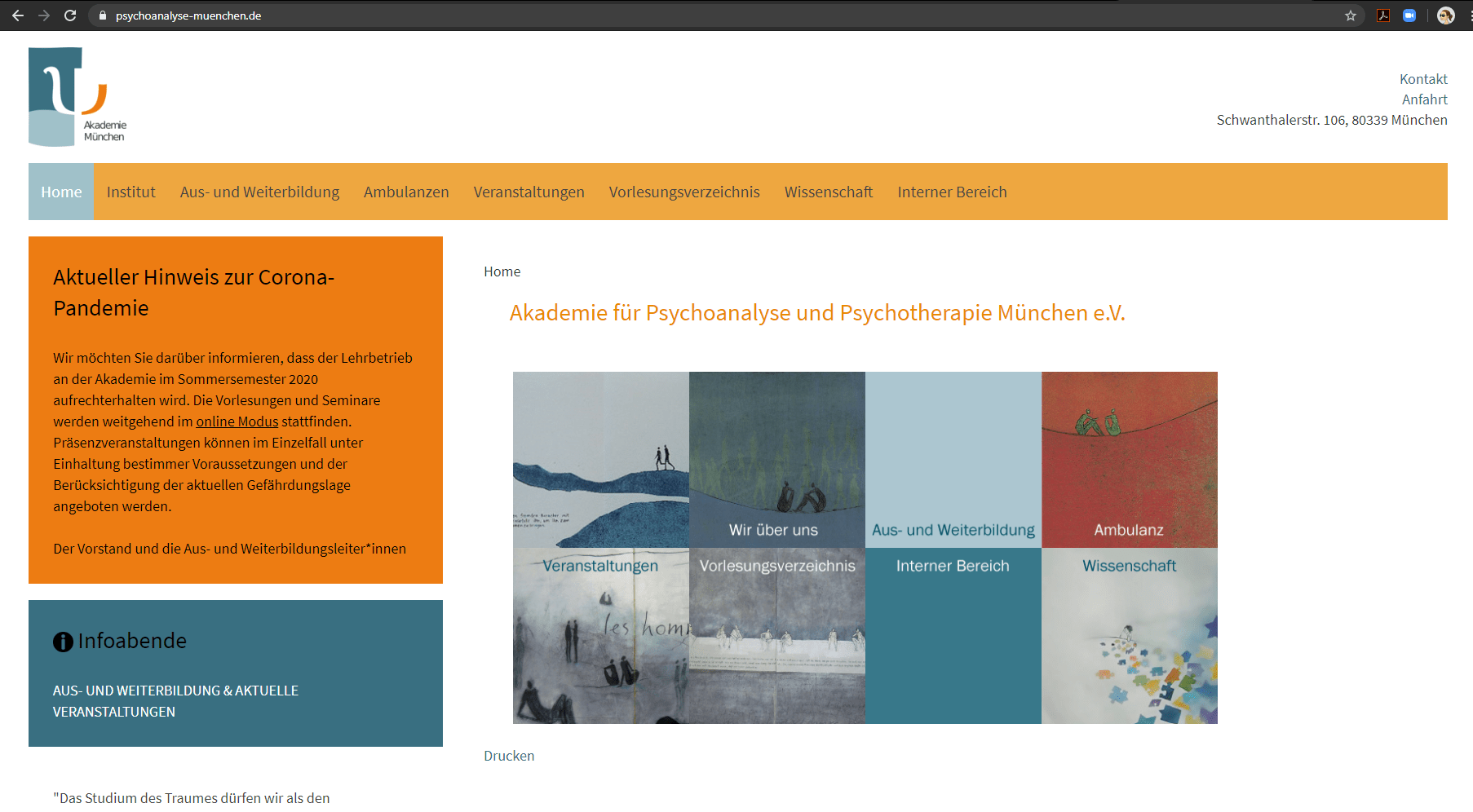
Task: Click the Drucken print link
Action: coord(509,756)
